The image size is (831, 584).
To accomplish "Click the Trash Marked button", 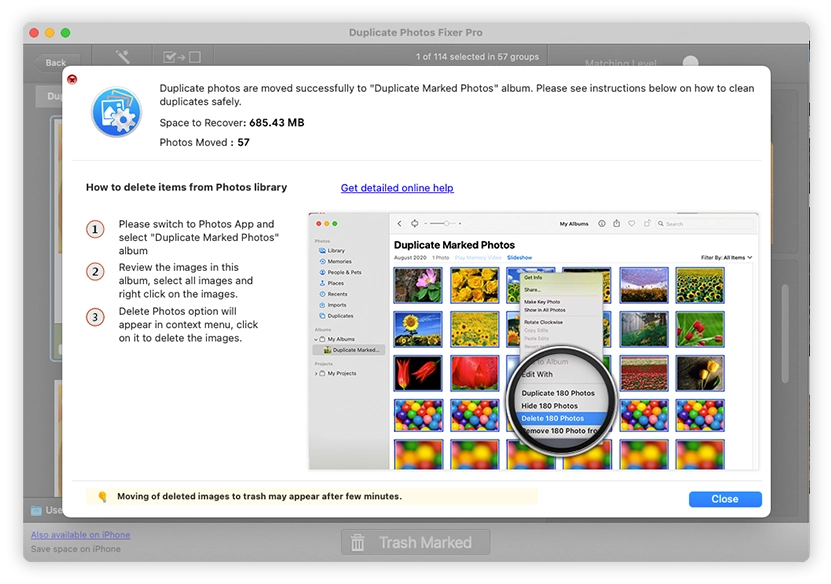I will (x=416, y=542).
